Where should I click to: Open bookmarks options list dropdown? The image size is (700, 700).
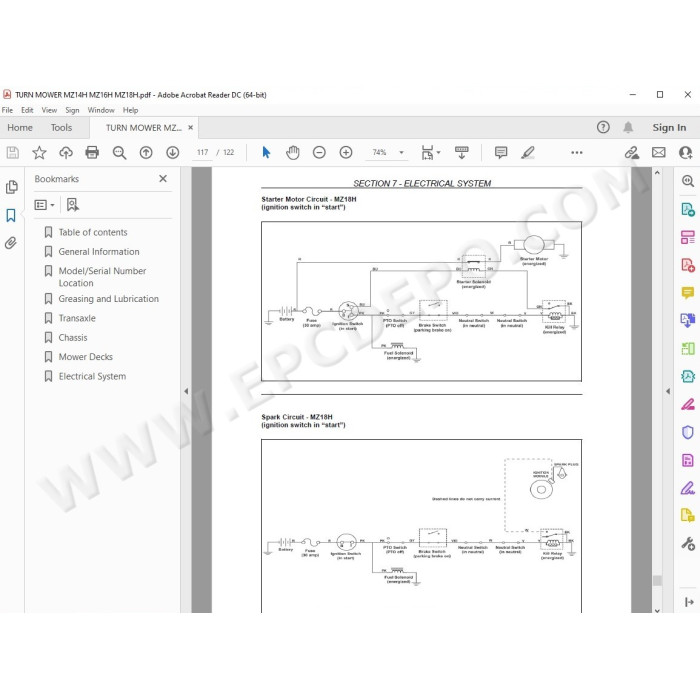click(44, 205)
